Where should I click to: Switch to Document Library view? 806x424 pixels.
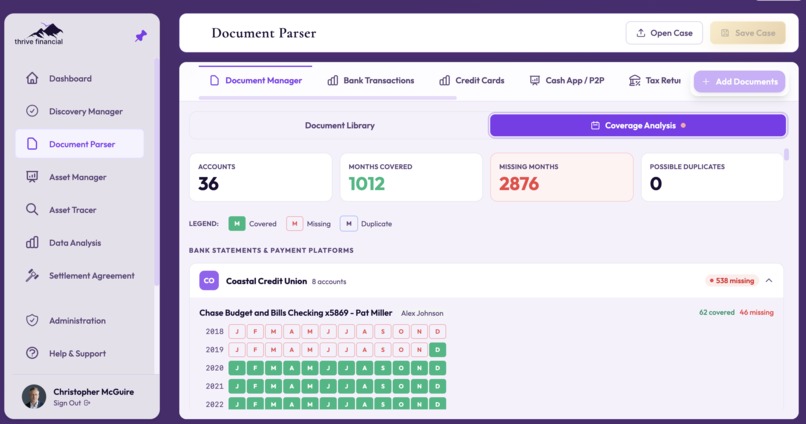(x=339, y=125)
